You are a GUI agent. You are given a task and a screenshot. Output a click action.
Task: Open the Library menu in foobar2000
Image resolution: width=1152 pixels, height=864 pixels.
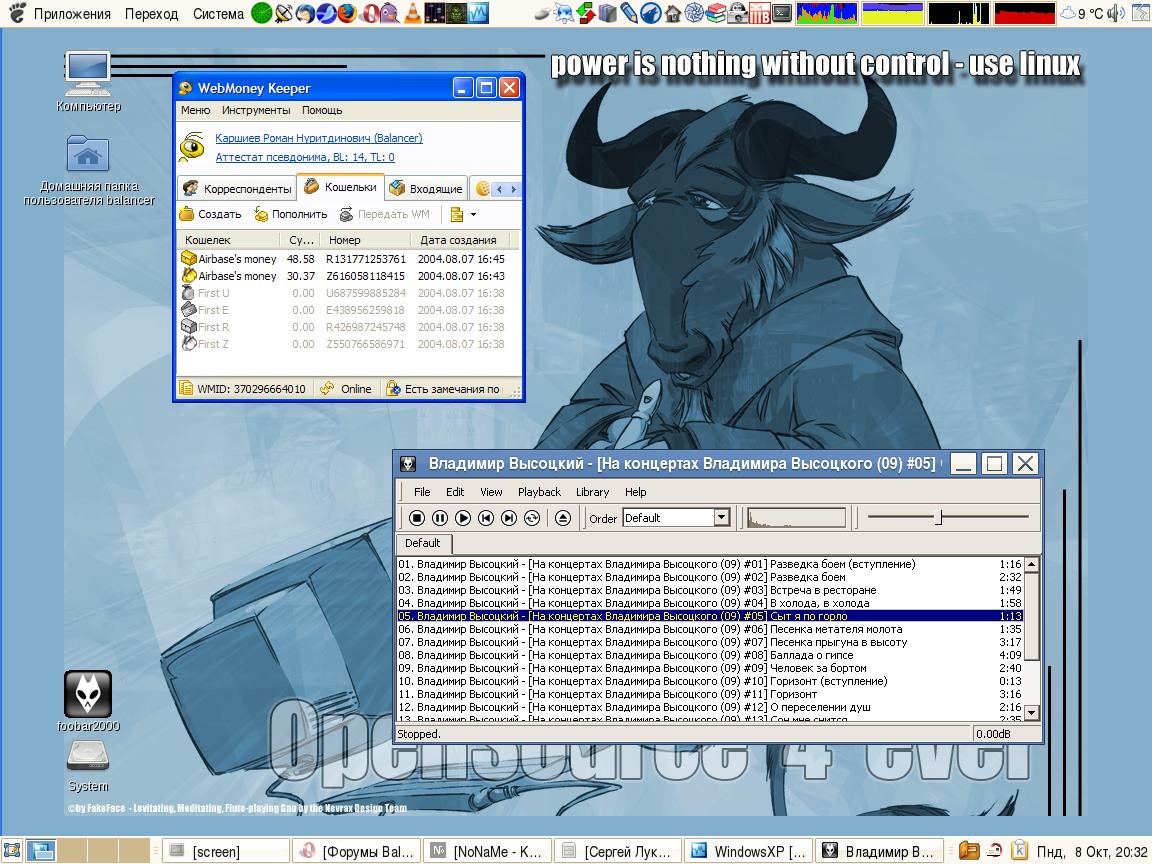click(x=592, y=492)
